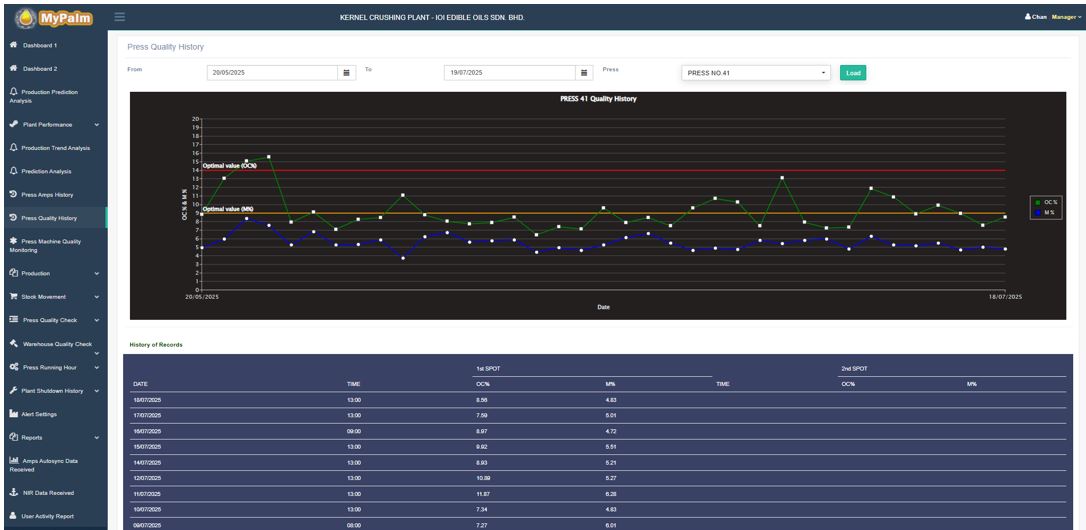The width and height of the screenshot is (1086, 530).
Task: Click the From date input field
Action: 272,73
